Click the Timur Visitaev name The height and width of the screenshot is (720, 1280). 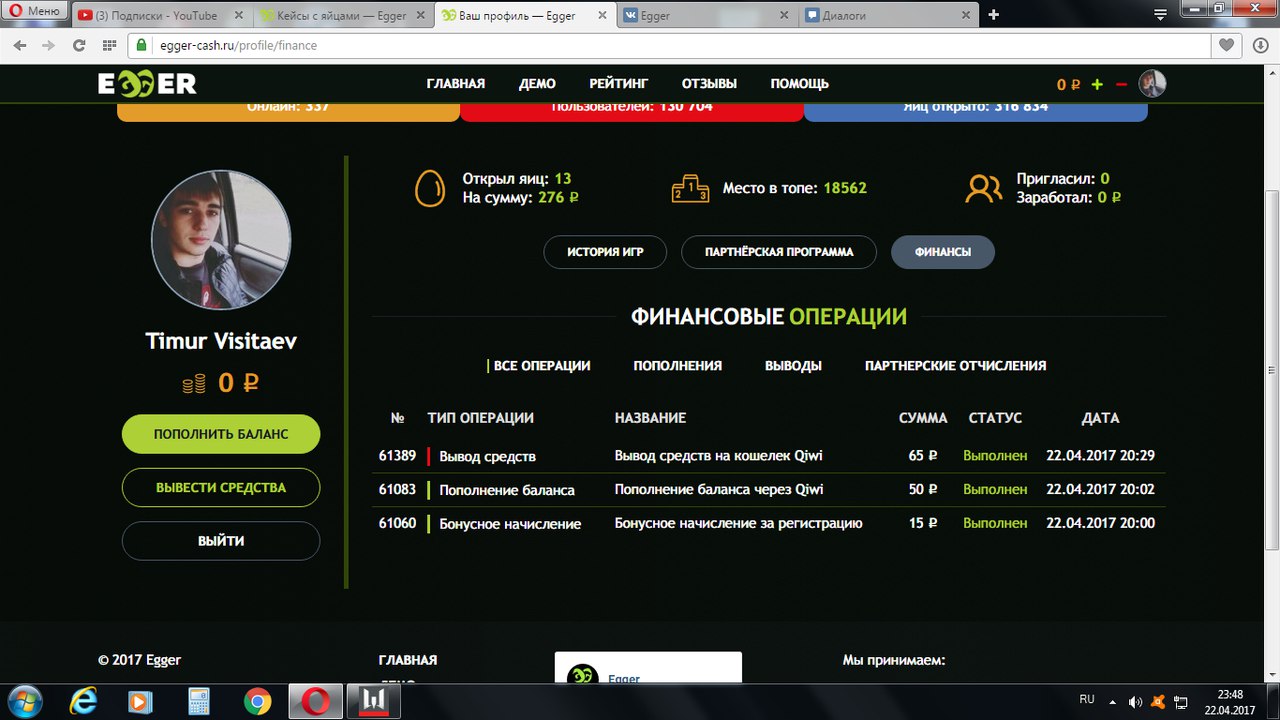(x=221, y=341)
